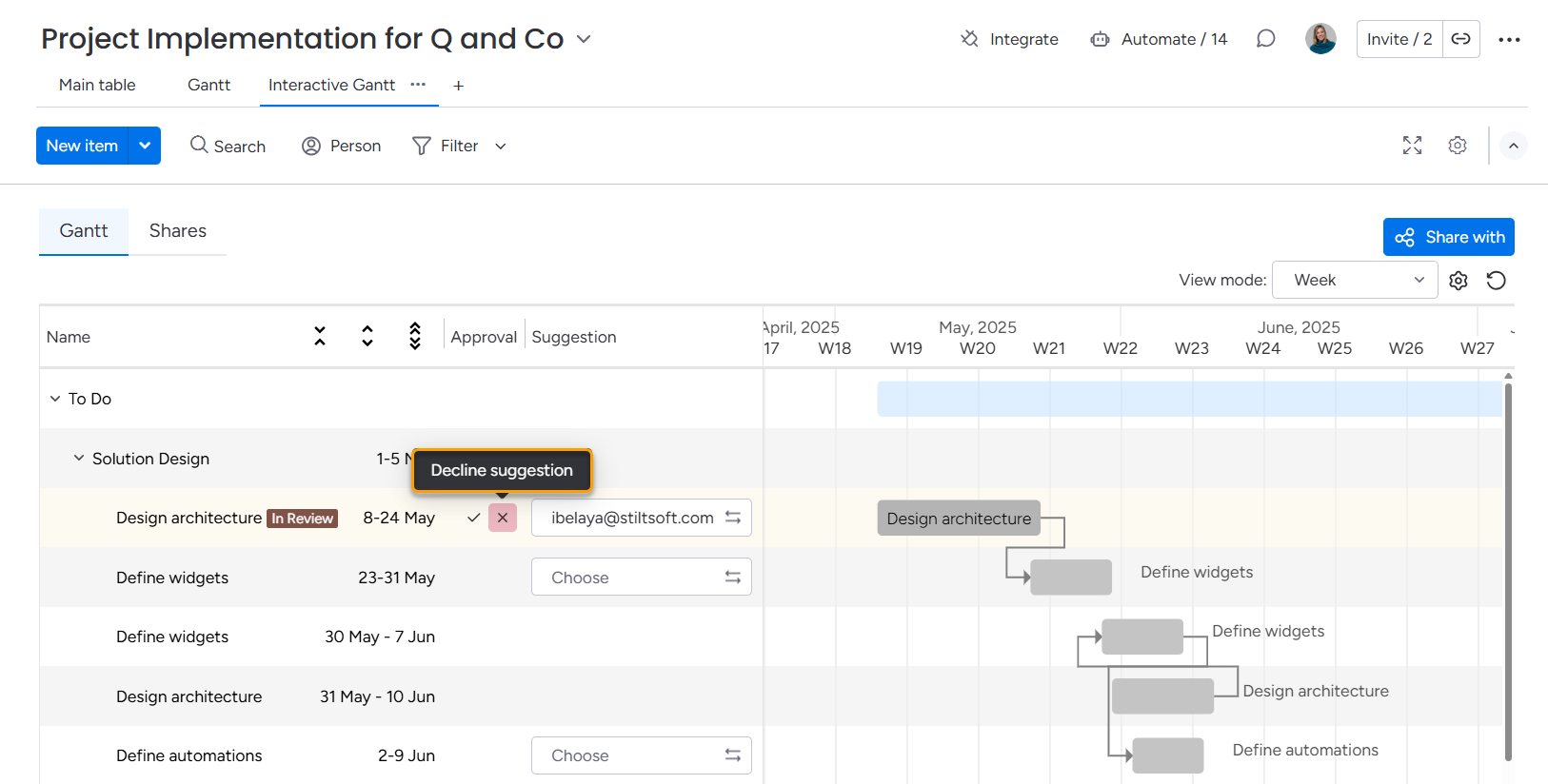Click the Share with button

(1448, 237)
